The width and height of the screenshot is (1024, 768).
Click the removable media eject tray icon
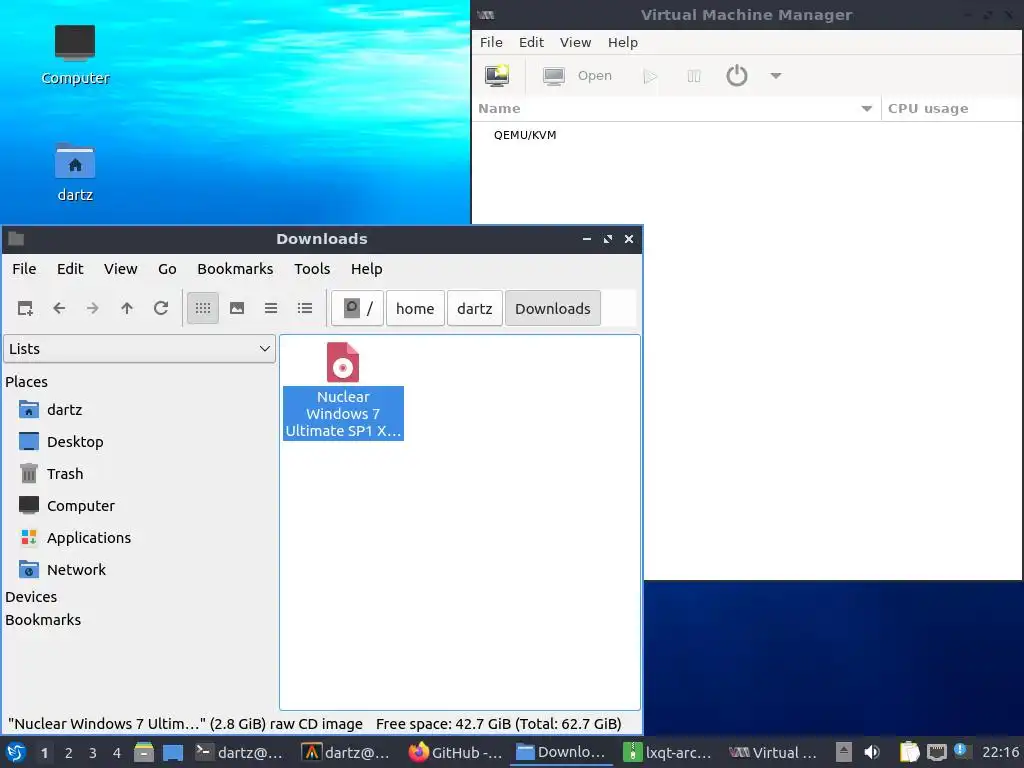(x=844, y=753)
